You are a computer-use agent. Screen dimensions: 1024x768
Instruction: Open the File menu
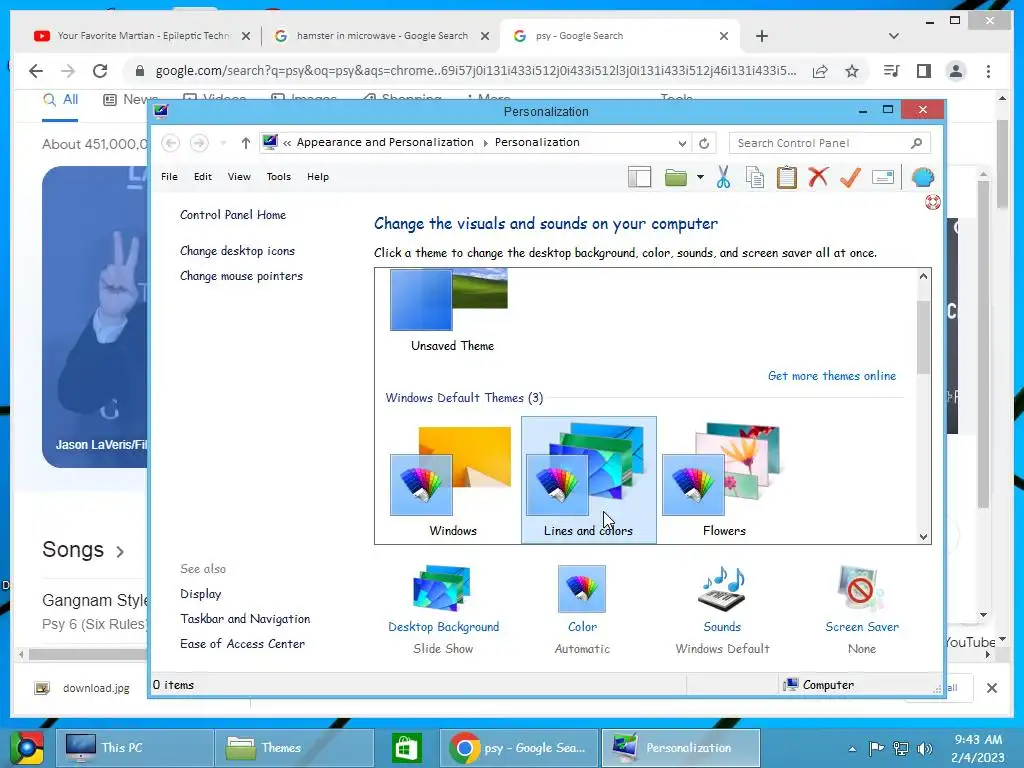[169, 176]
